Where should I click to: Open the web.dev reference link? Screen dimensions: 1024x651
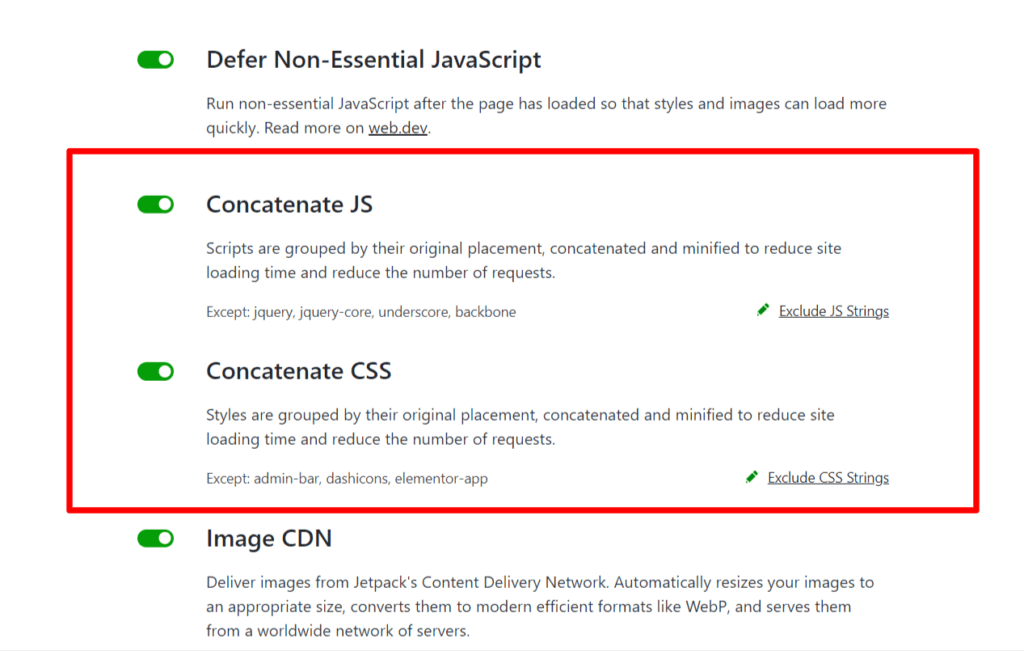click(397, 127)
